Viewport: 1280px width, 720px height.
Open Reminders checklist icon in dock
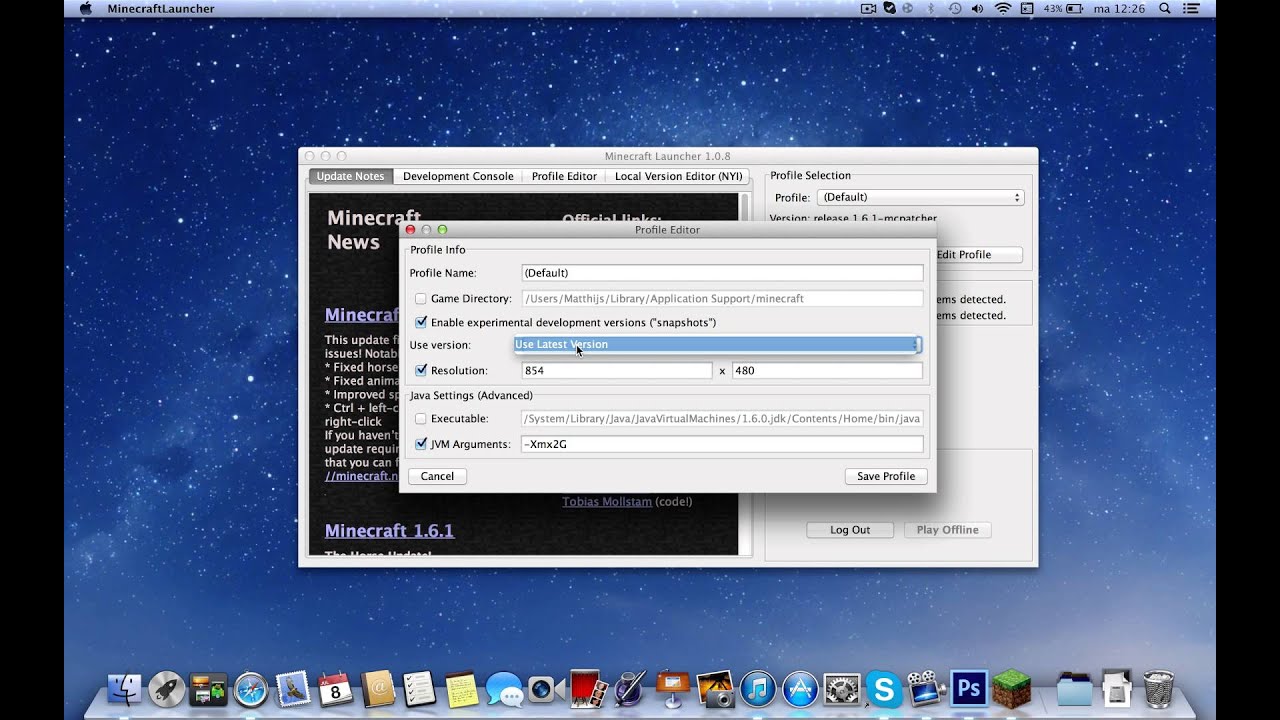[419, 688]
